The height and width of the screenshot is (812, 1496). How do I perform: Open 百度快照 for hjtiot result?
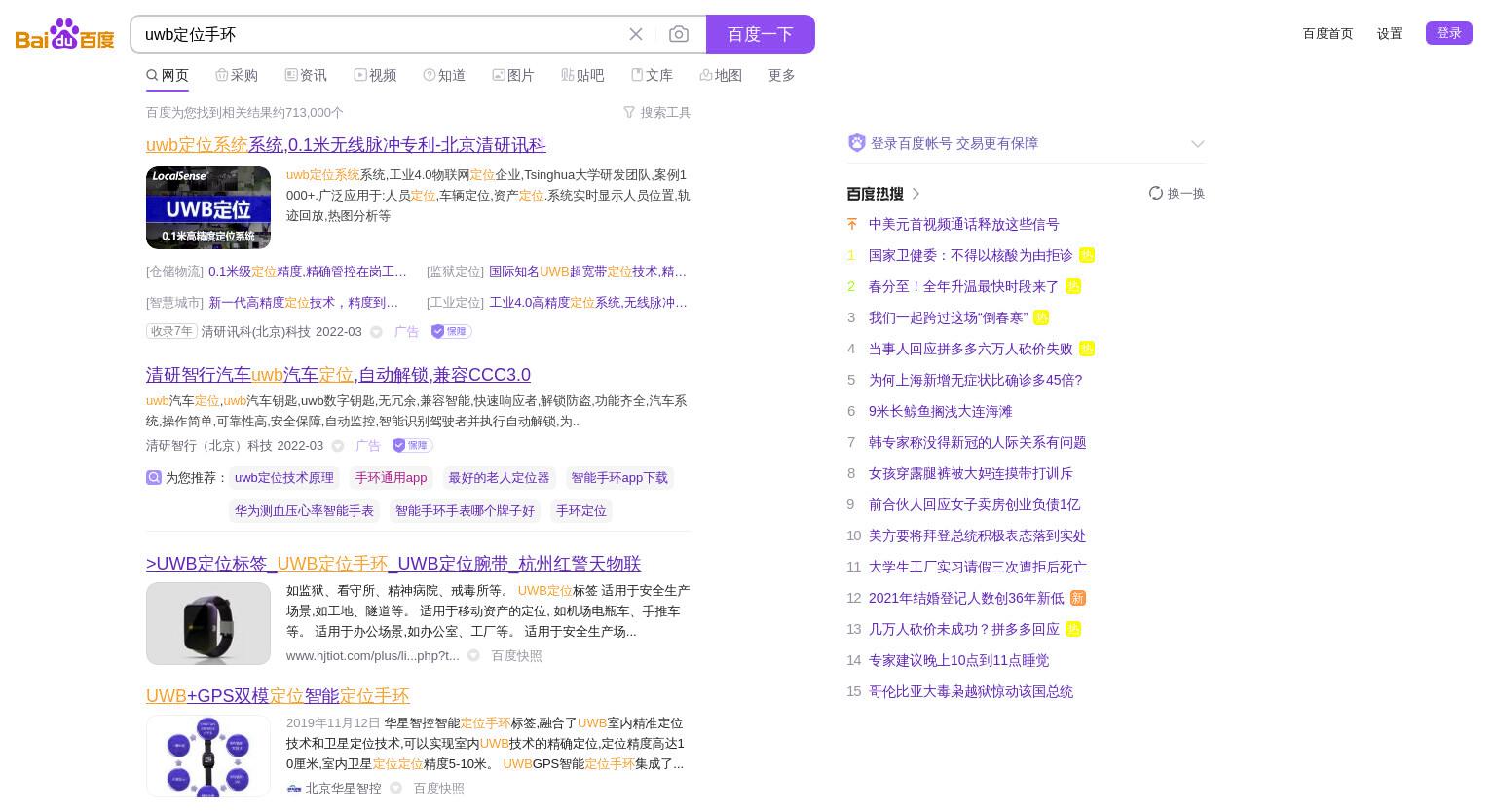click(516, 656)
